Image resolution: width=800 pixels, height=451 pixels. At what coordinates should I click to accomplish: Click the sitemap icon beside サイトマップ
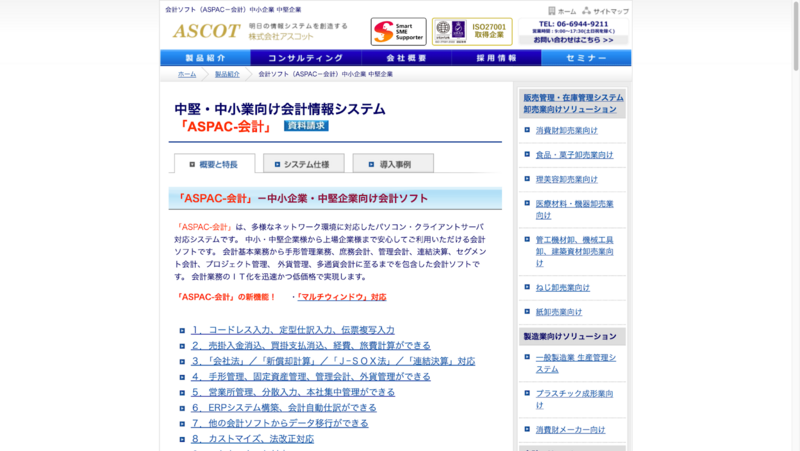coord(586,11)
